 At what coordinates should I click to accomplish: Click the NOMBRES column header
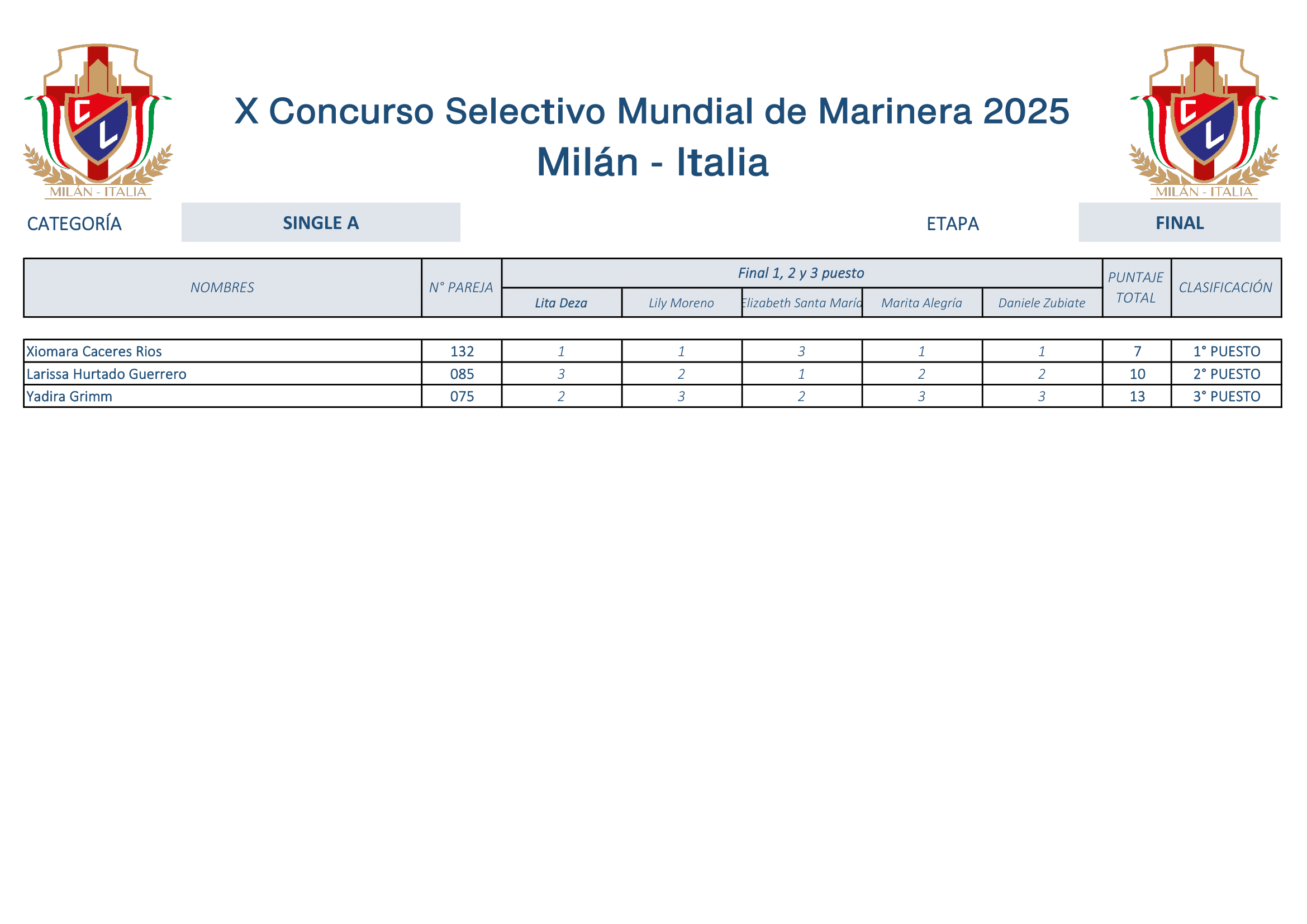click(222, 288)
